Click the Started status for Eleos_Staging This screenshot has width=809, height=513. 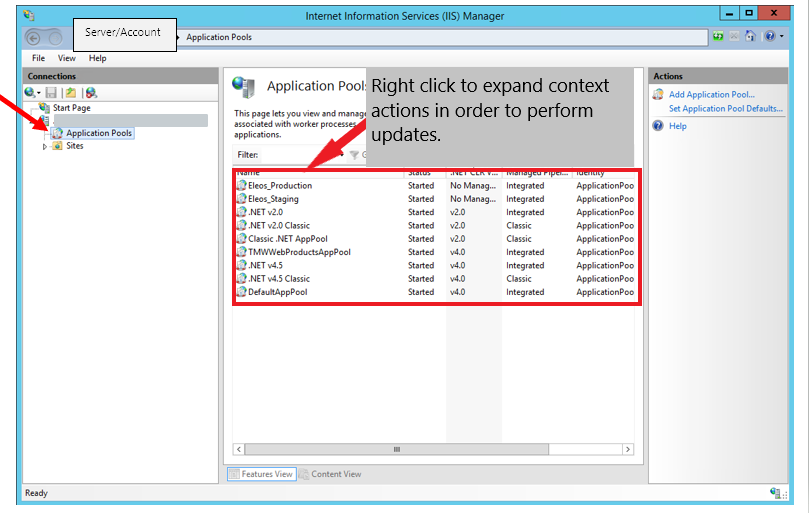click(421, 199)
